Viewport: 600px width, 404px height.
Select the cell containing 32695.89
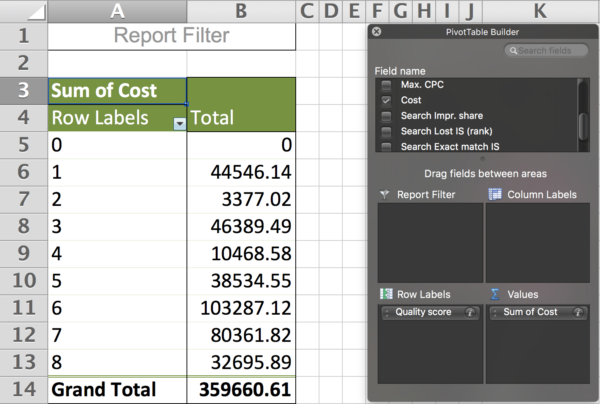(241, 362)
